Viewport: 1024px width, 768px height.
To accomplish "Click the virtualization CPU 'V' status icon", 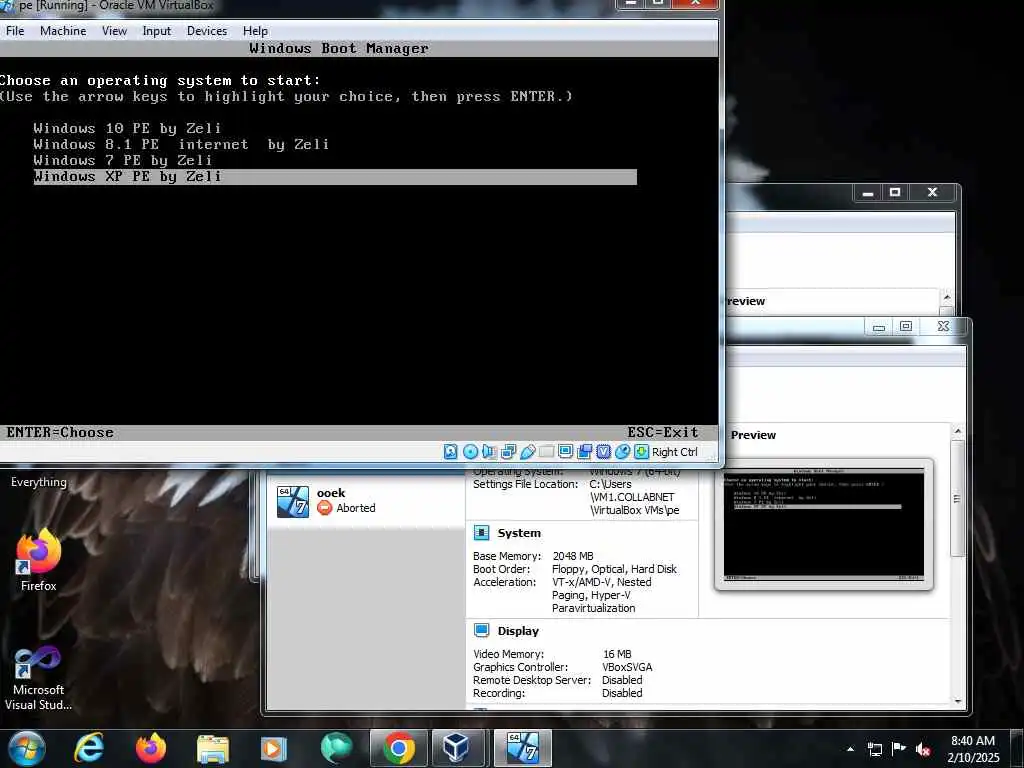I will point(603,452).
